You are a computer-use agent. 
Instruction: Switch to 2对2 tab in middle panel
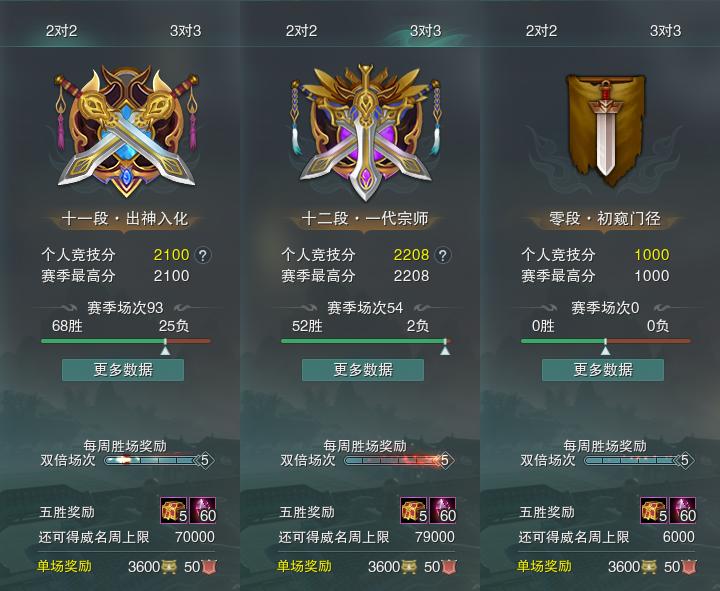301,31
